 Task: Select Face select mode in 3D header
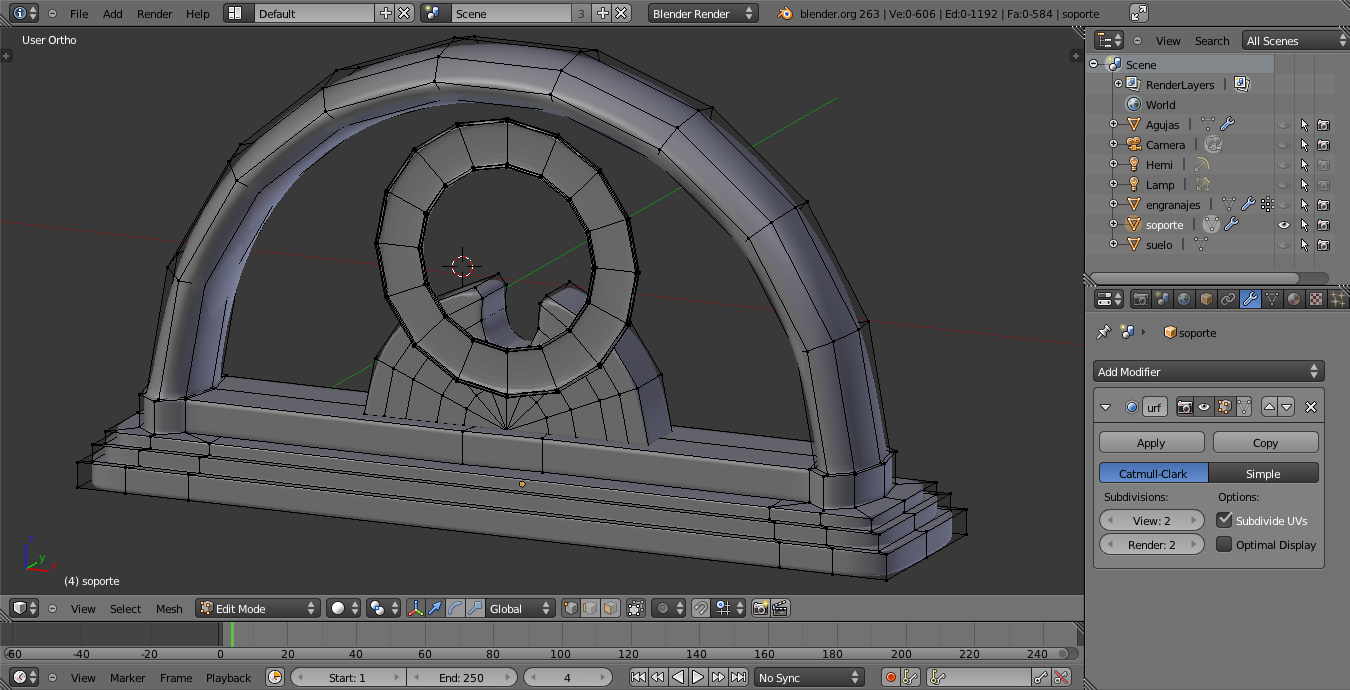click(610, 608)
